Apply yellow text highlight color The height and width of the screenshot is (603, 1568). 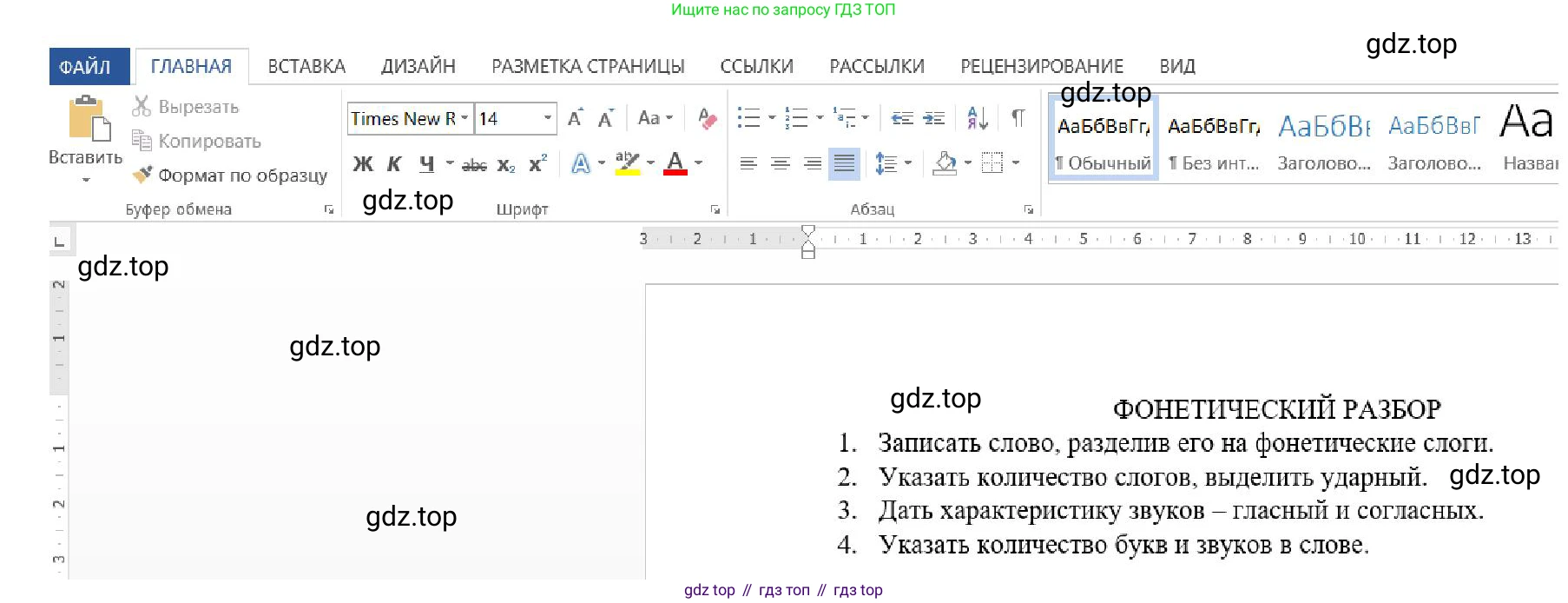pos(627,163)
